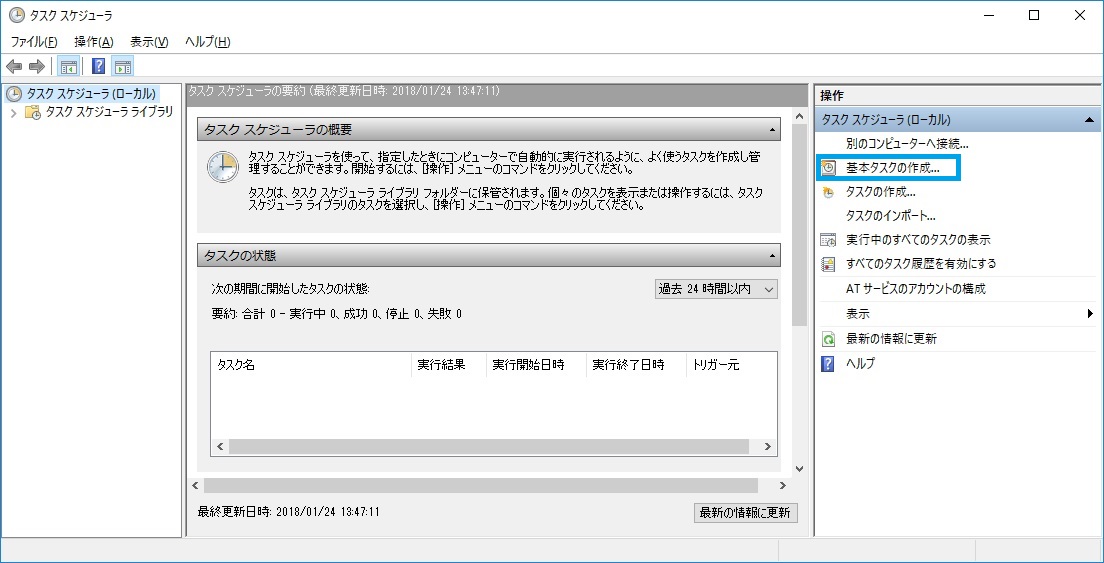Expand the タスク スケジューラ ライブラリ tree node
The width and height of the screenshot is (1104, 563).
[13, 113]
